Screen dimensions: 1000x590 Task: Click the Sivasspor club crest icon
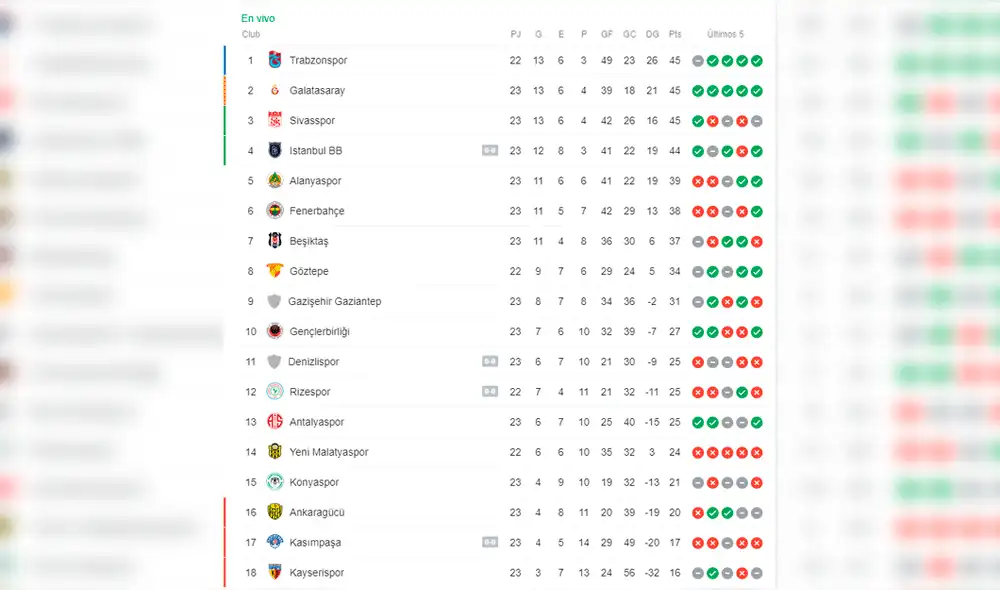pyautogui.click(x=275, y=120)
